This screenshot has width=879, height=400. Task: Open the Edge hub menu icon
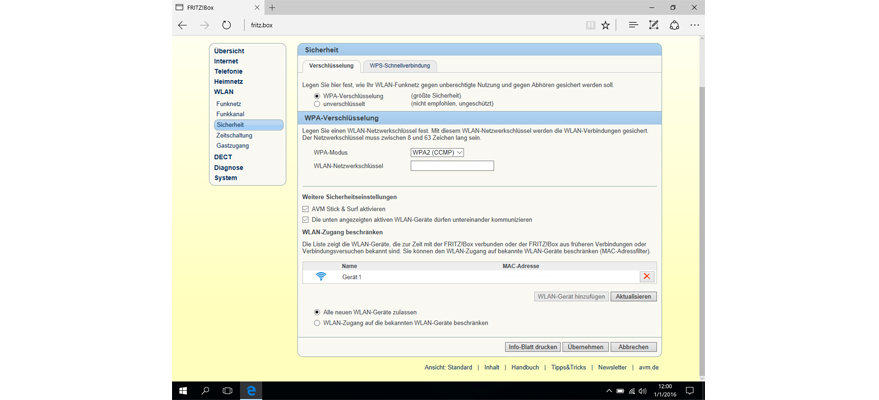[633, 25]
